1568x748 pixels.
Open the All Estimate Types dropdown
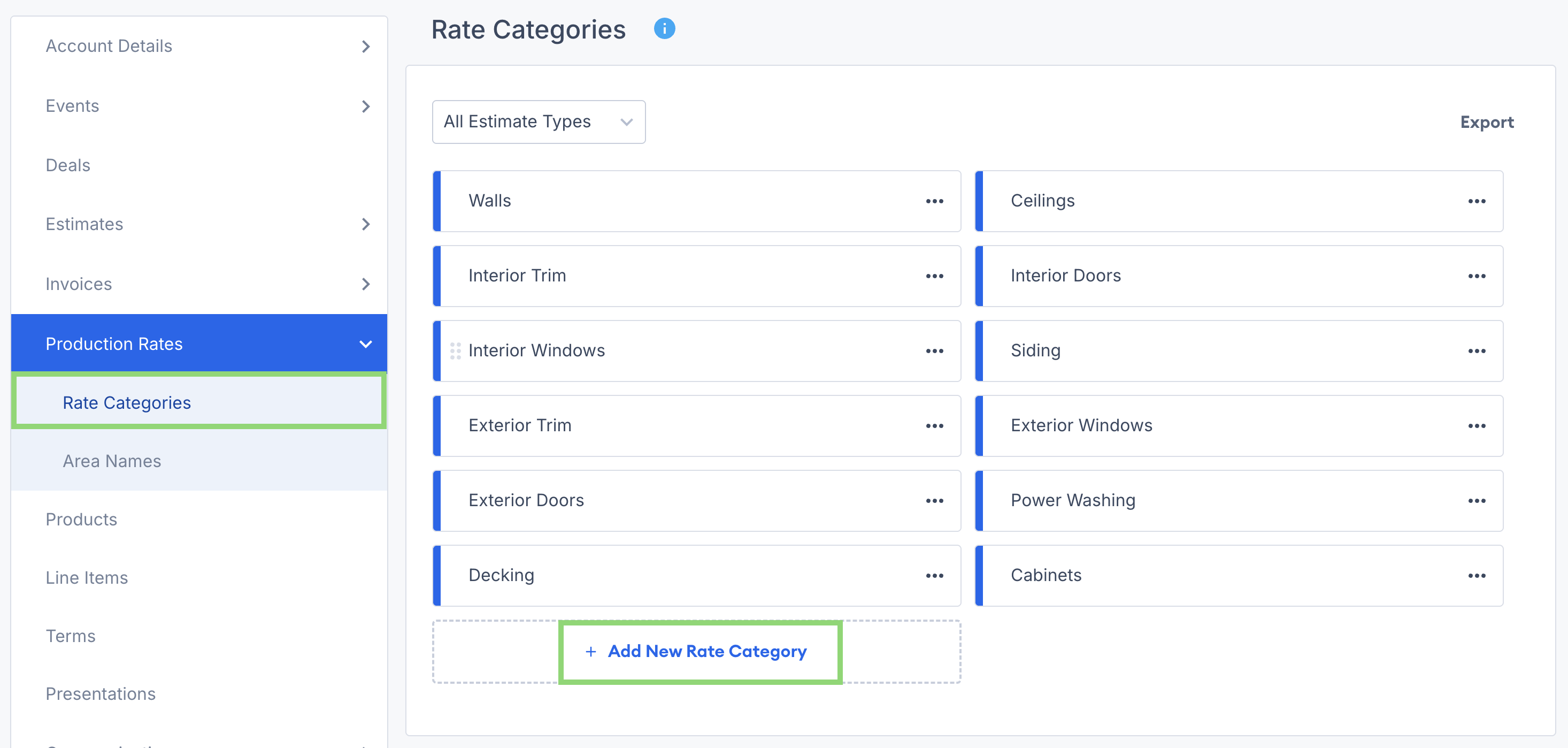[539, 122]
